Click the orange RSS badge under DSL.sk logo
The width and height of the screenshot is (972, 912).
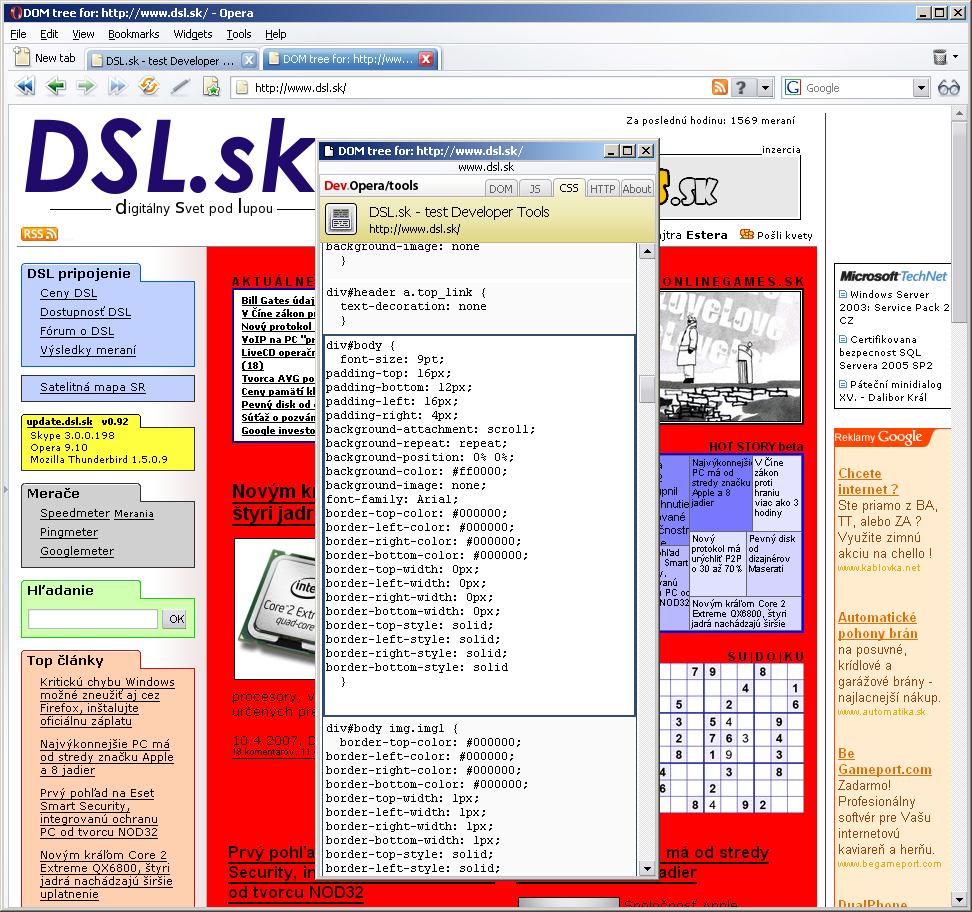pos(39,234)
